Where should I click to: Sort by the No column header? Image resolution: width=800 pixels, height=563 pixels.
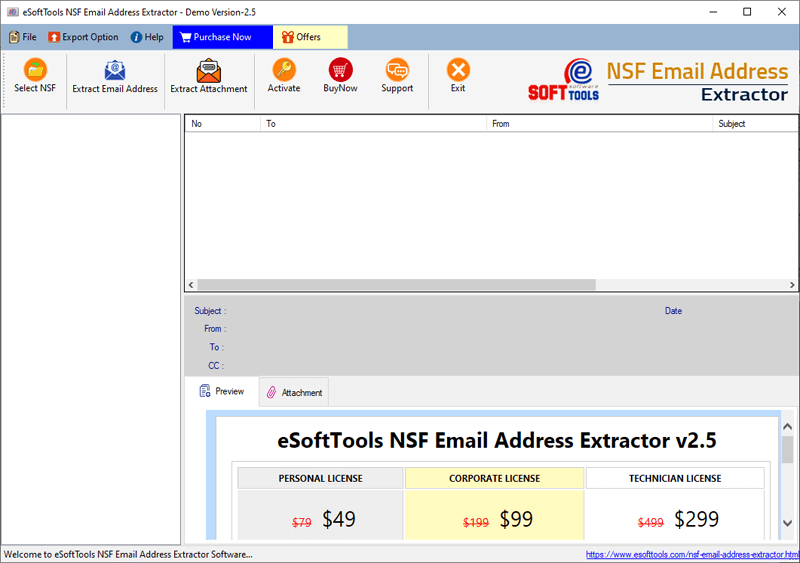point(222,124)
